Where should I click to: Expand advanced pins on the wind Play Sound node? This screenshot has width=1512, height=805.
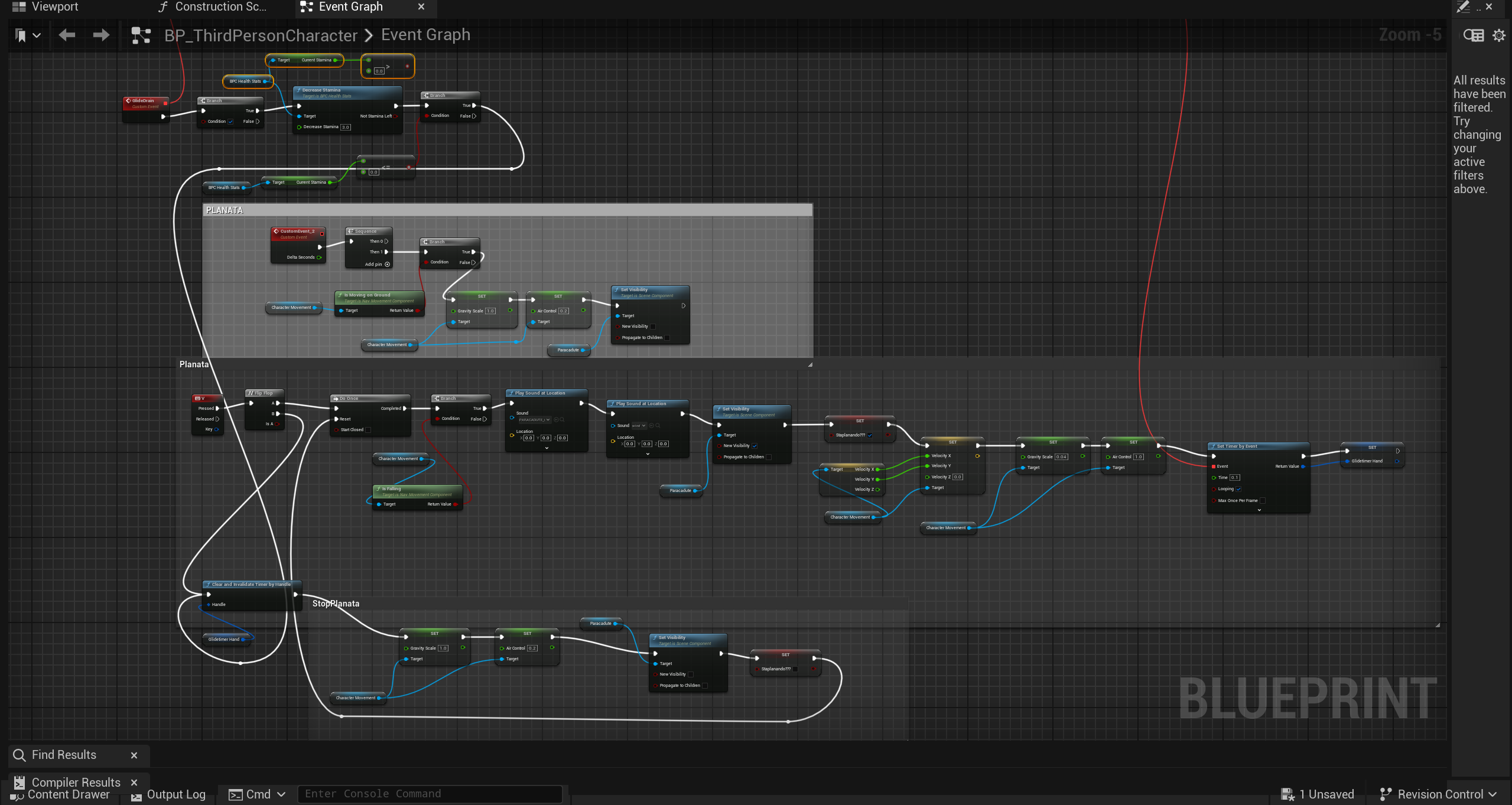648,454
